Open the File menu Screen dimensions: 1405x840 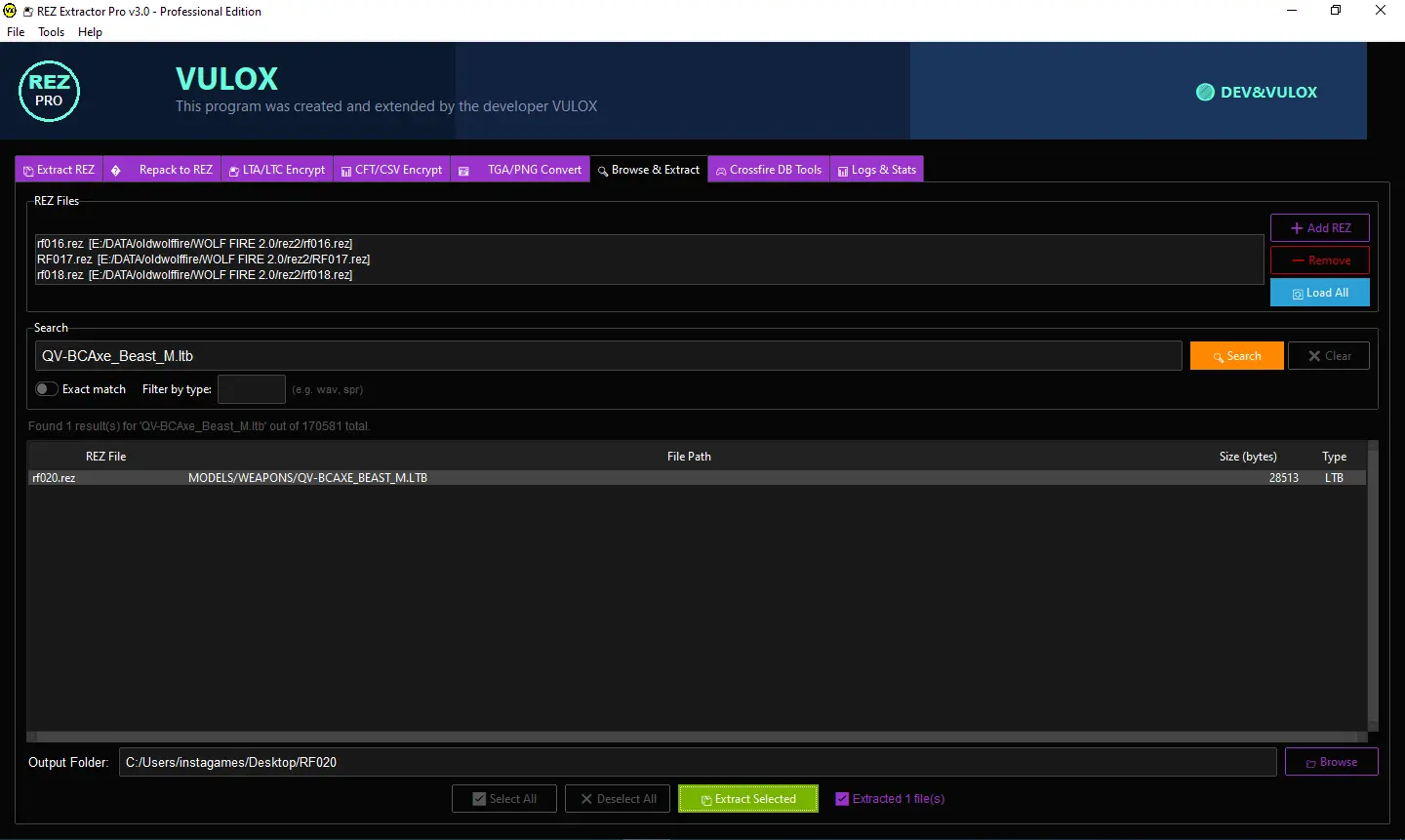[x=16, y=32]
